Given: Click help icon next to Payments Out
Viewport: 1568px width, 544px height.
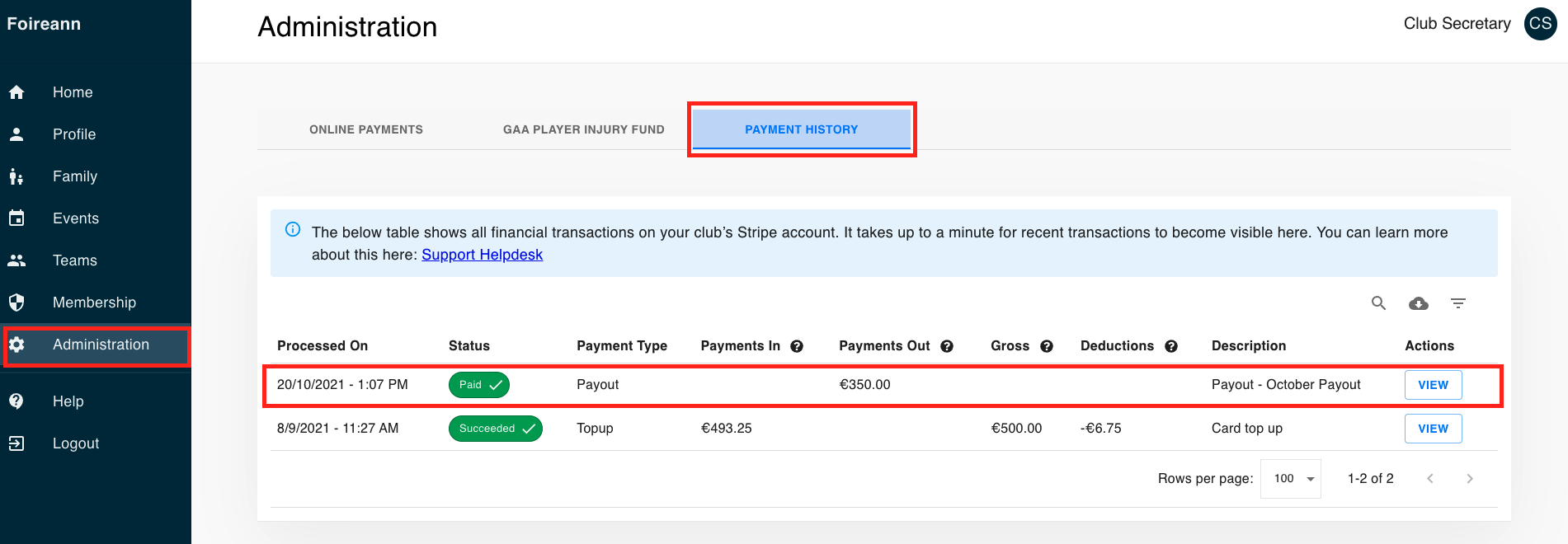Looking at the screenshot, I should click(947, 346).
